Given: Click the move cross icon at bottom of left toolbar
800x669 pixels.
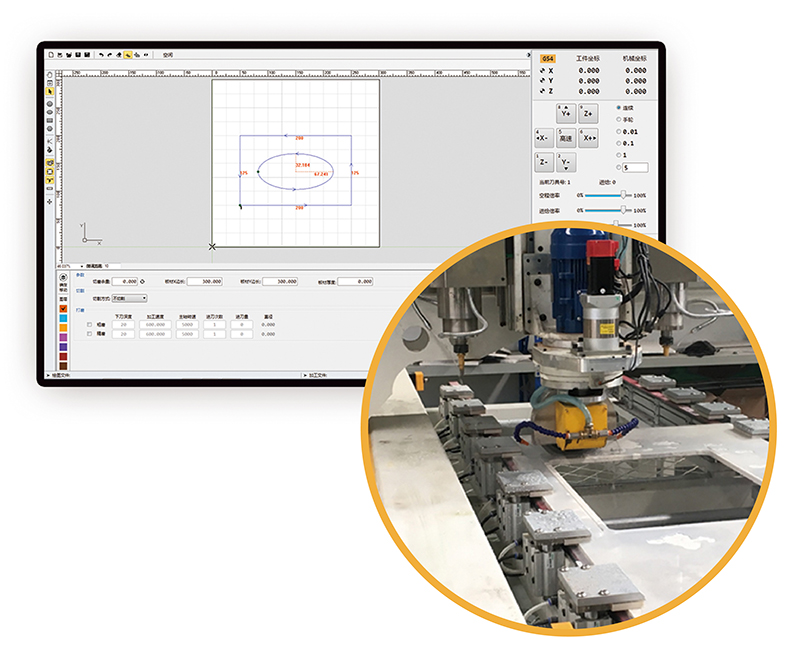Looking at the screenshot, I should pyautogui.click(x=50, y=201).
